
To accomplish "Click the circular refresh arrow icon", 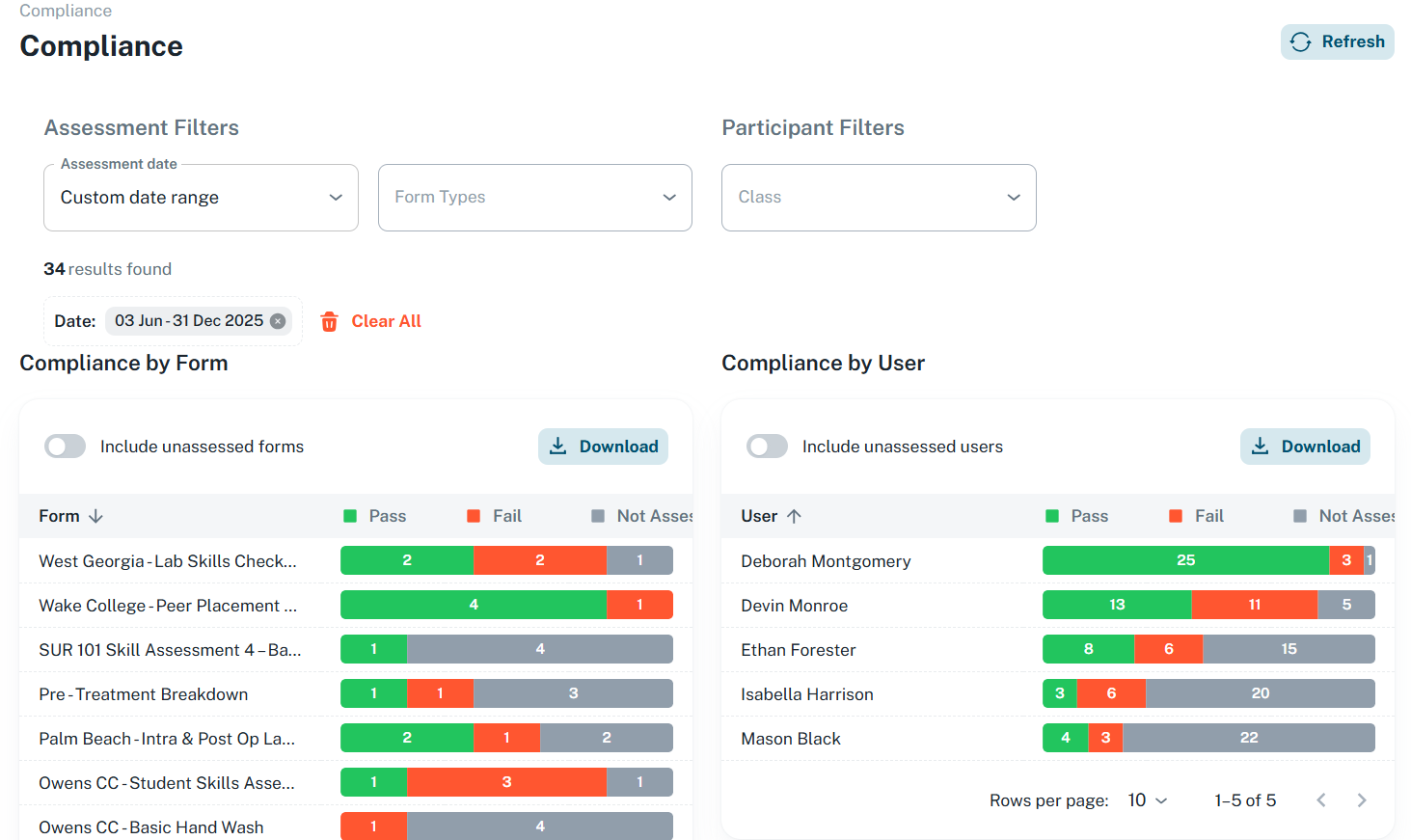I will tap(1300, 41).
